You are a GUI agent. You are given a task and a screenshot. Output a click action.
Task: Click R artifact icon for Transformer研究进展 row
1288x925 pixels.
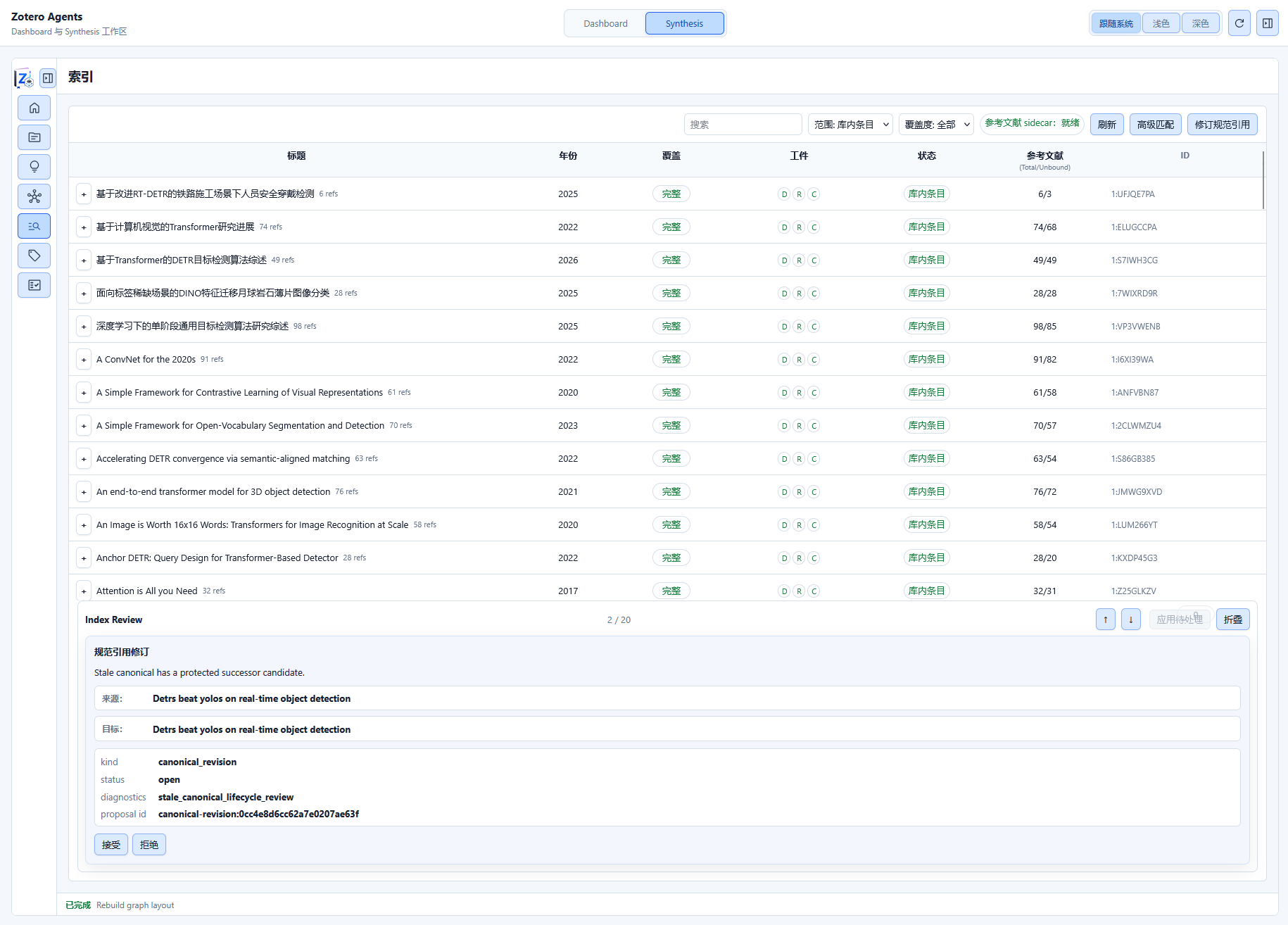point(799,227)
